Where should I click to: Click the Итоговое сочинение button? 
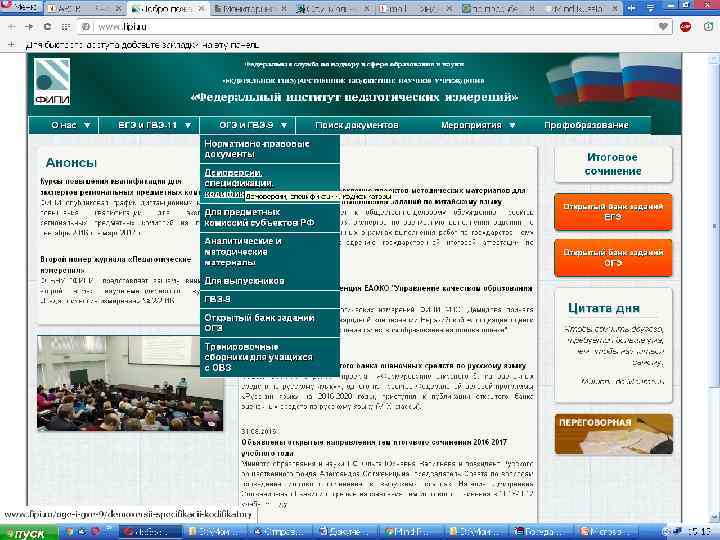613,164
